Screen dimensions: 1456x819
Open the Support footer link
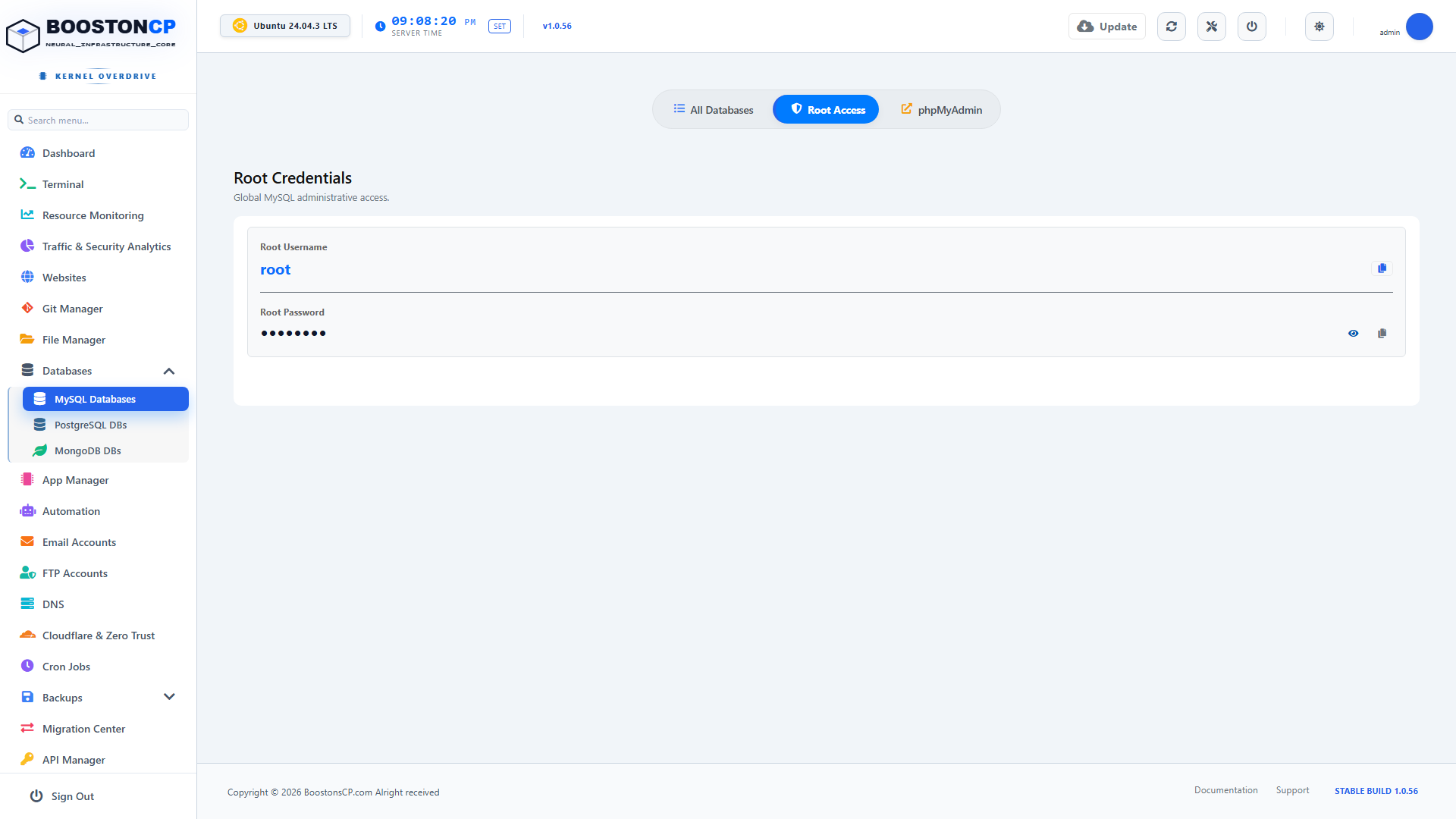(x=1292, y=790)
